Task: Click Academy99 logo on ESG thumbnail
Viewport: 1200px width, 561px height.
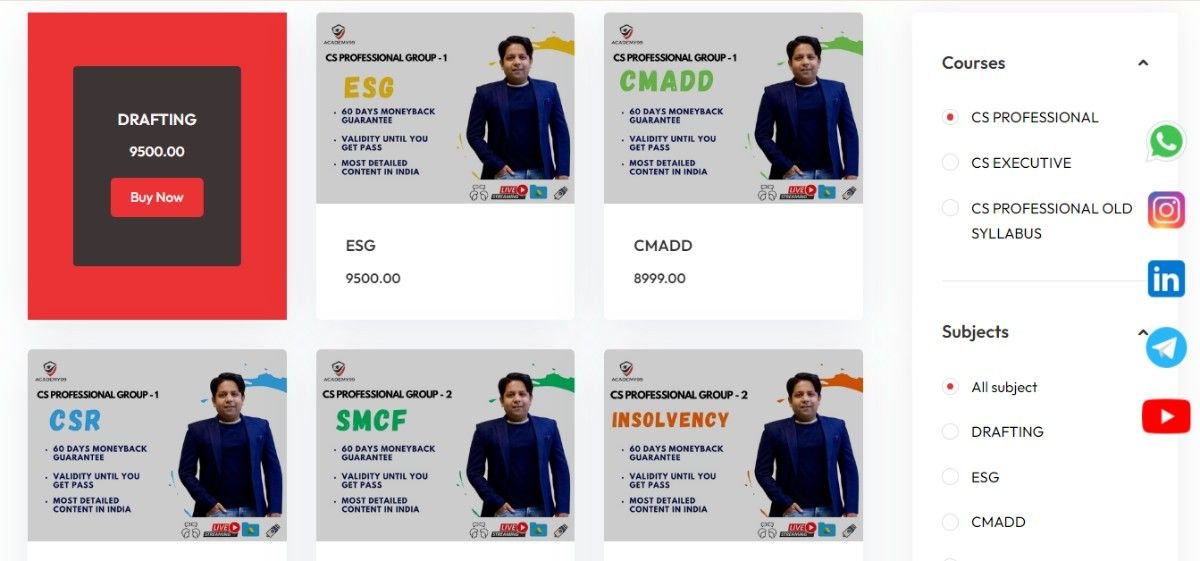Action: (x=338, y=35)
